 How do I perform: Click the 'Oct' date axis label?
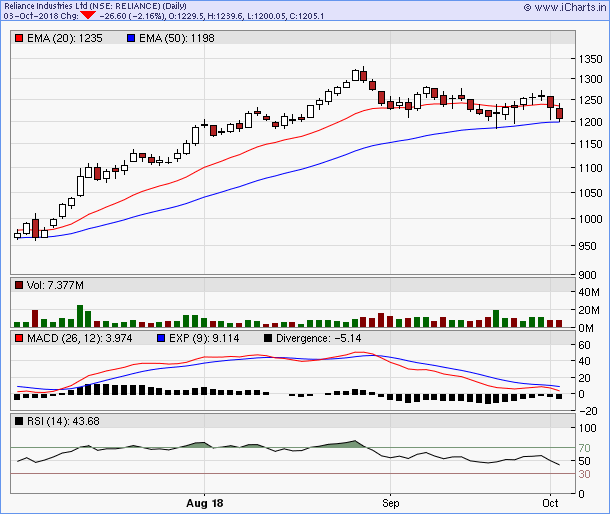pos(550,503)
